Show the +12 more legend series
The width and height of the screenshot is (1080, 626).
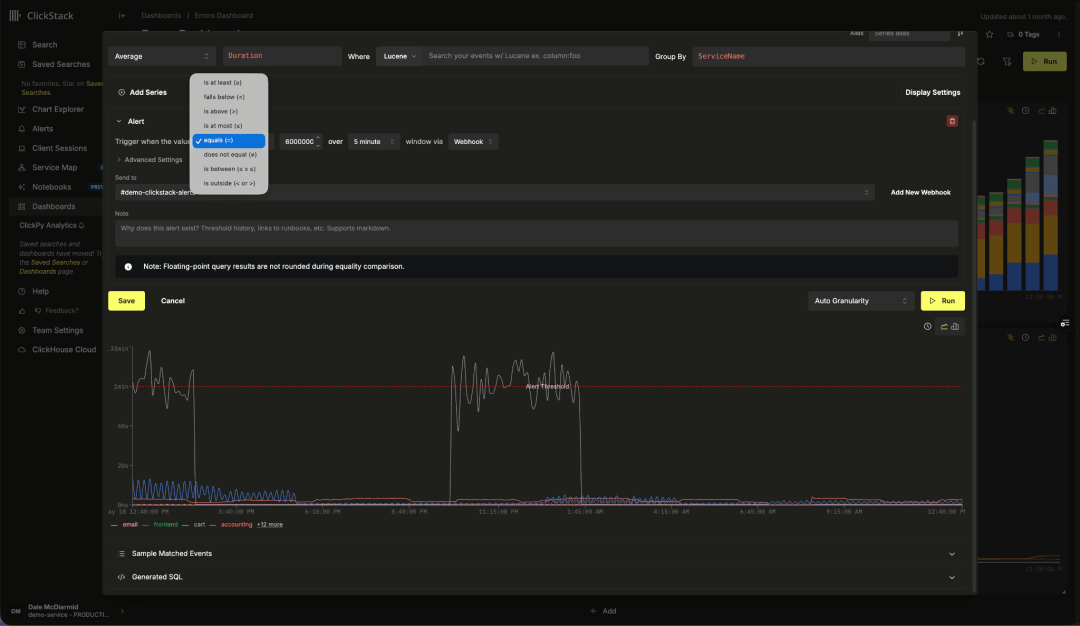click(270, 525)
